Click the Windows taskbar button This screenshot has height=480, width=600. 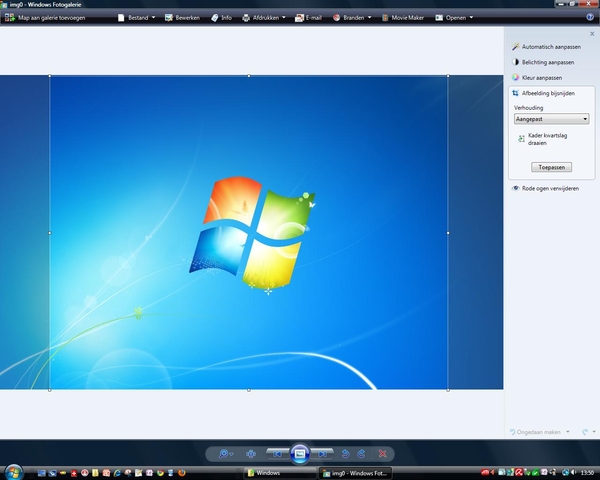tap(280, 473)
